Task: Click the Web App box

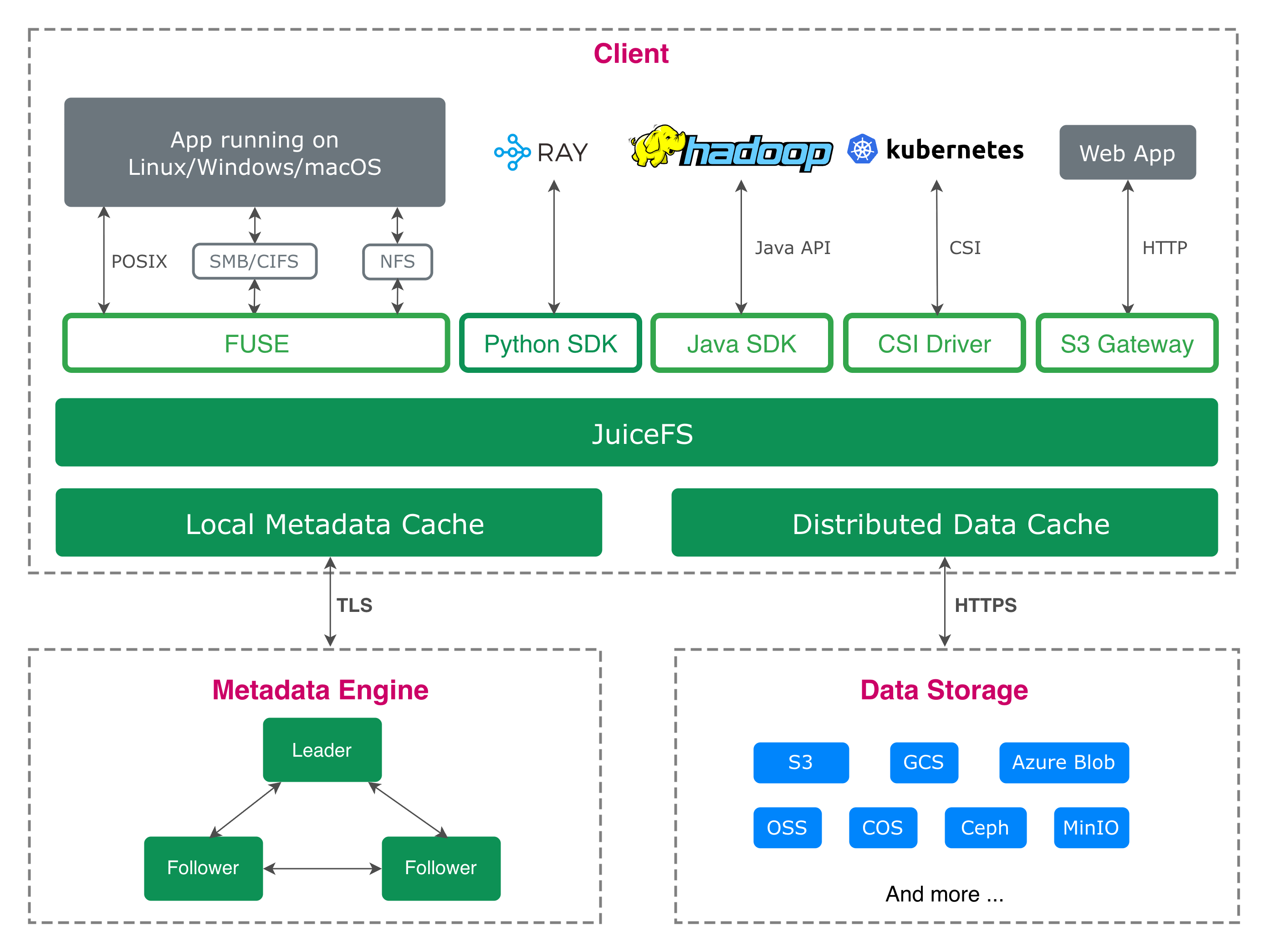Action: [1127, 153]
